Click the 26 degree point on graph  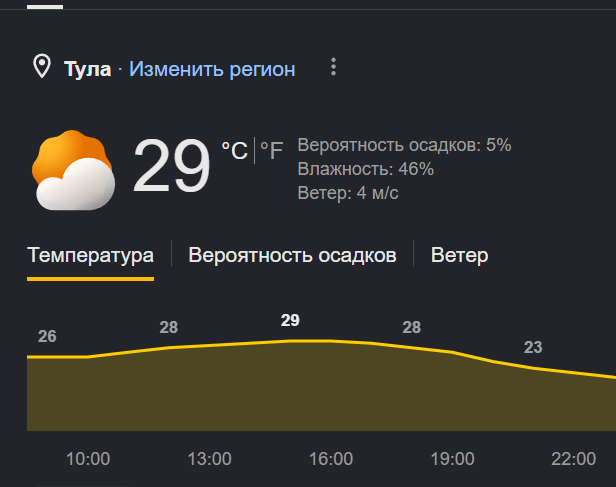point(47,336)
